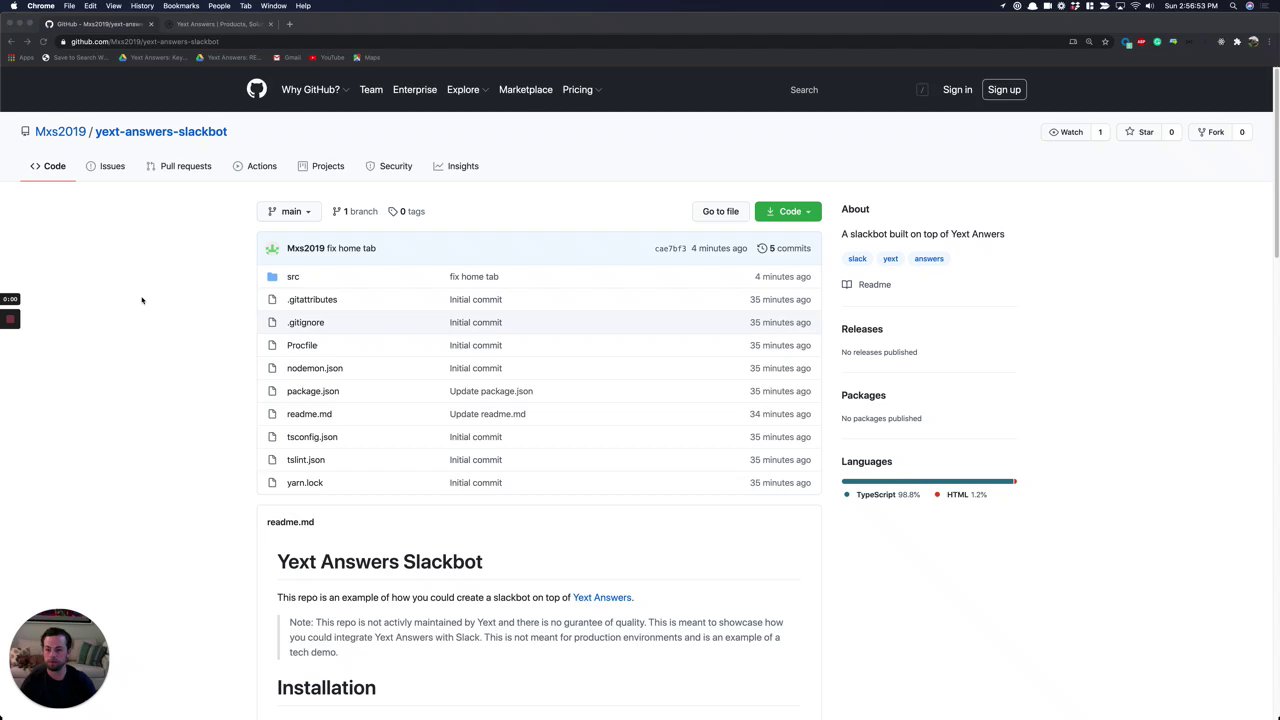Viewport: 1280px width, 720px height.
Task: View the 0 tags link
Action: [407, 212]
